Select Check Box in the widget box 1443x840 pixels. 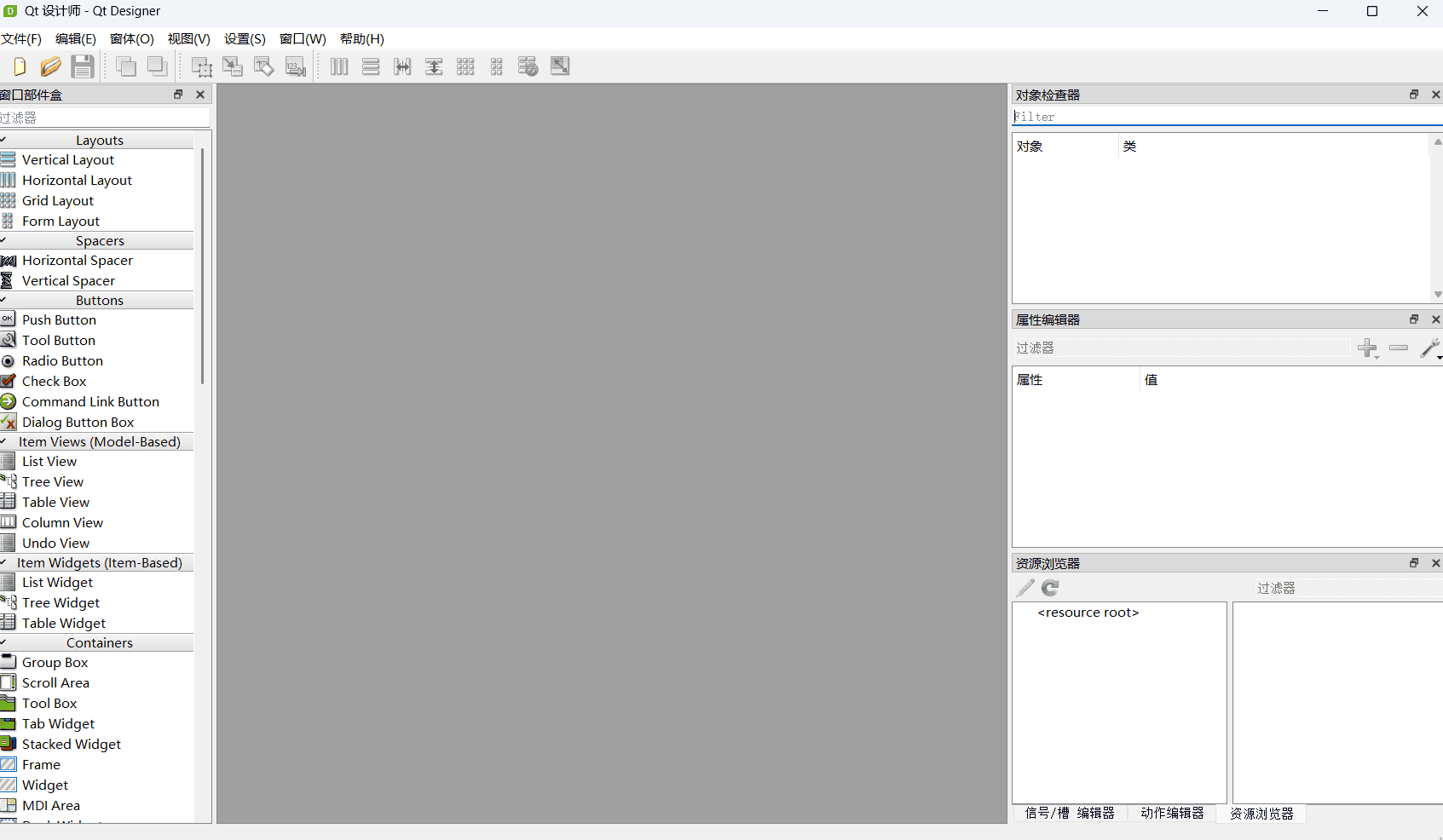click(54, 381)
